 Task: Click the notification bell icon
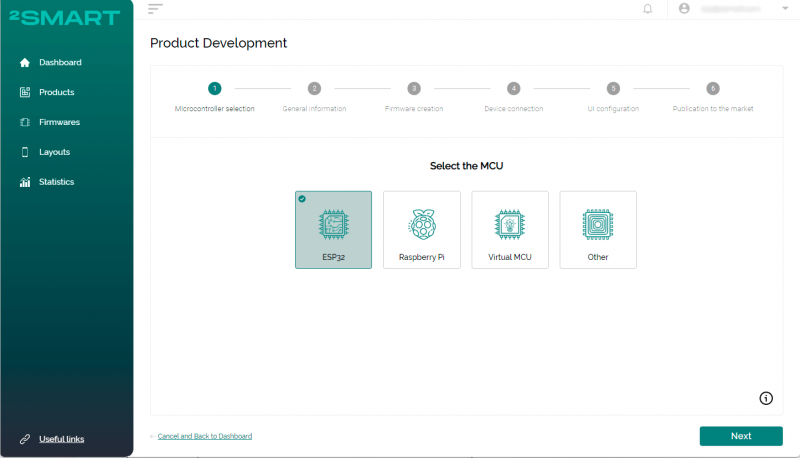tap(648, 9)
